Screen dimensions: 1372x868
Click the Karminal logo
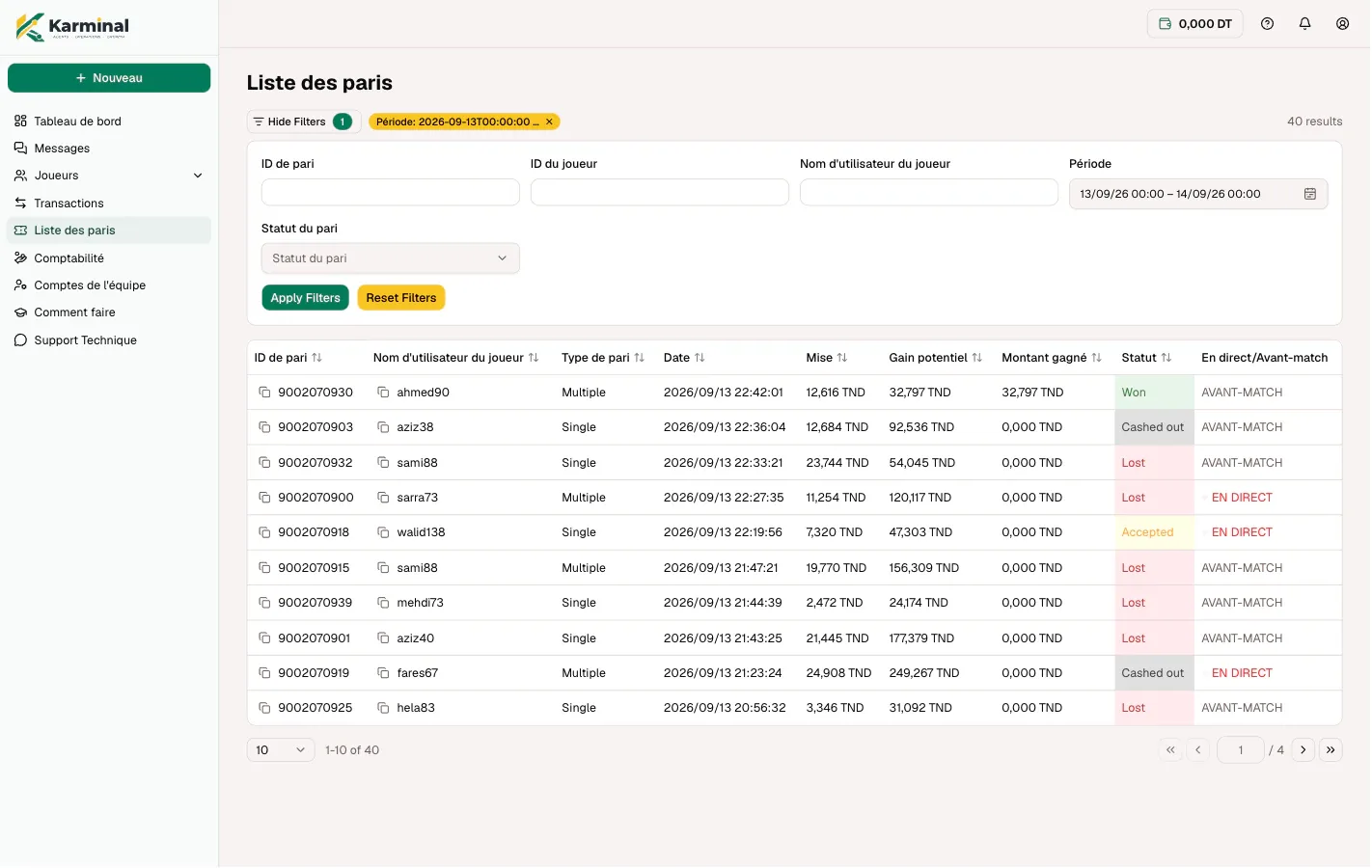(72, 26)
